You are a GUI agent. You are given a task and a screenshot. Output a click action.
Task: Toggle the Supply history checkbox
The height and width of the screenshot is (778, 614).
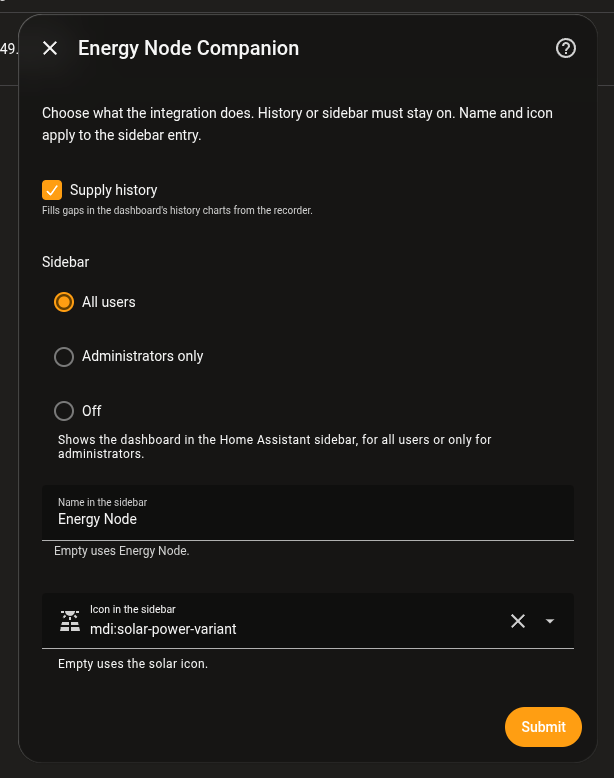52,190
